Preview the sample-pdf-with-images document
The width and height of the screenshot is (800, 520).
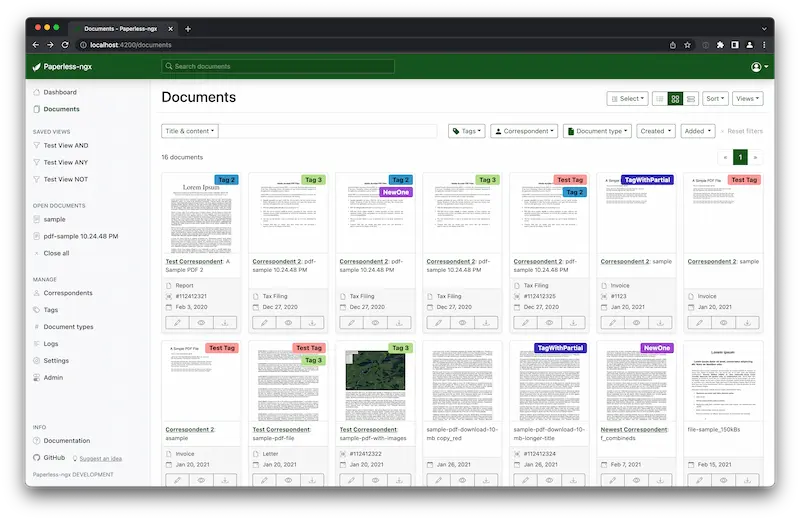click(x=375, y=480)
